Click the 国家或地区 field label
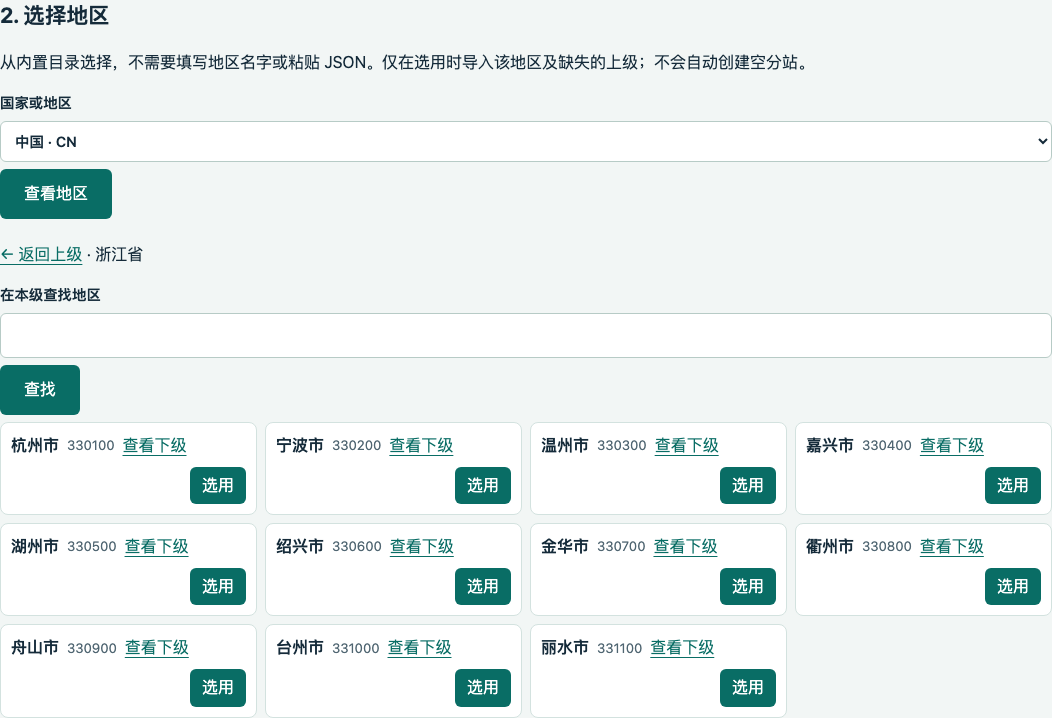The image size is (1052, 718). (x=36, y=103)
